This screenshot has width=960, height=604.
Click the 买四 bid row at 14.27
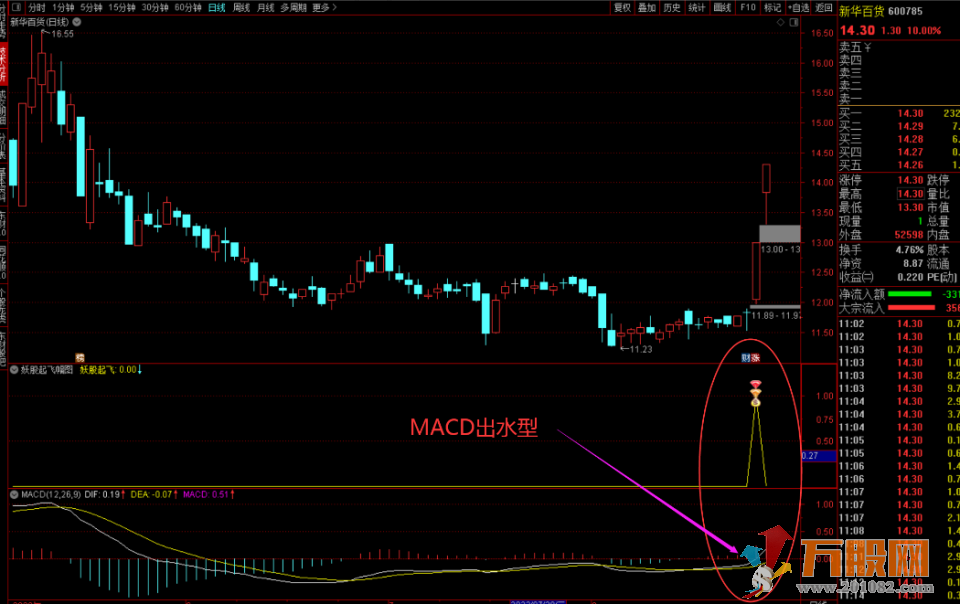pos(899,152)
